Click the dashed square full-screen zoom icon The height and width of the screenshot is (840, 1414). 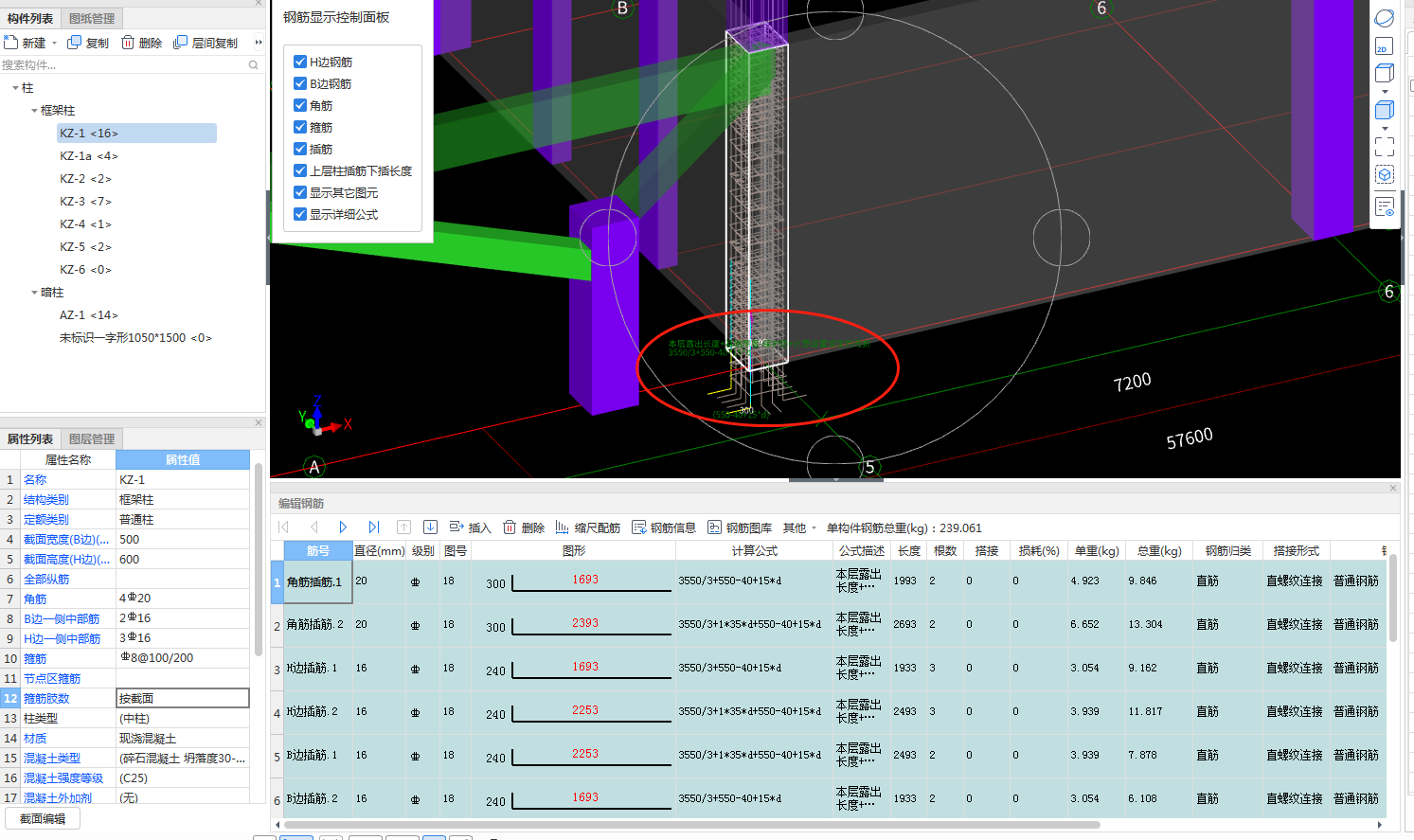(1385, 147)
